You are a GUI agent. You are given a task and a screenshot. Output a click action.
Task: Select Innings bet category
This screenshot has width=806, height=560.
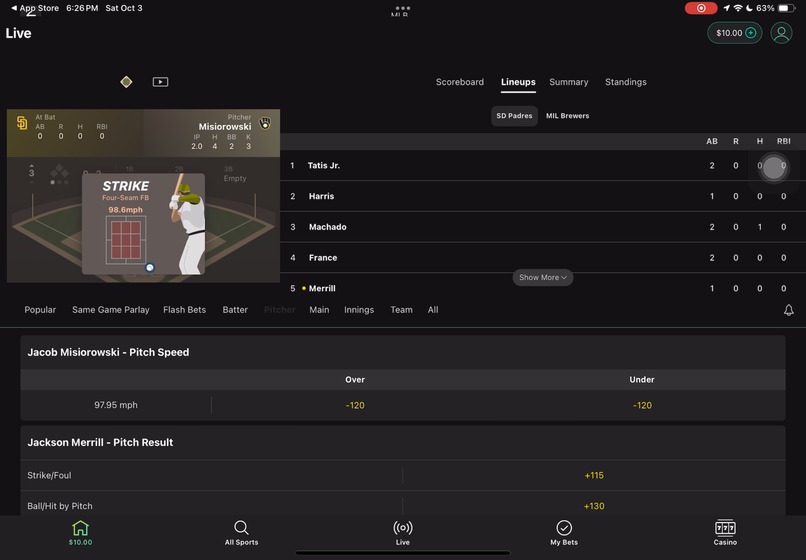click(x=359, y=310)
